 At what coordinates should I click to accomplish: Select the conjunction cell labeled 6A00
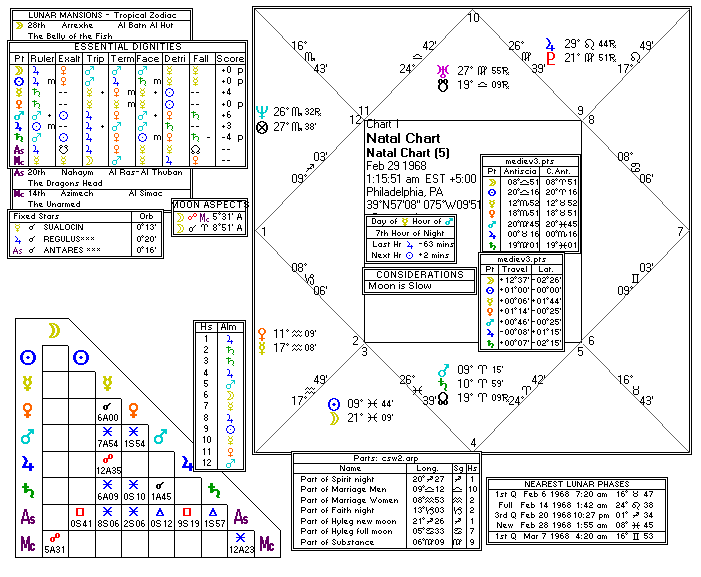(x=109, y=412)
